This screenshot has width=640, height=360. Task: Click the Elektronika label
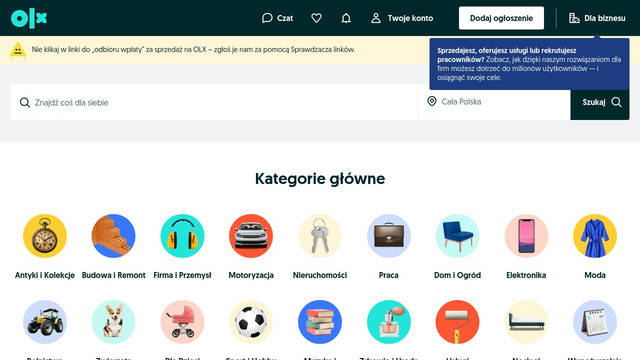(526, 276)
